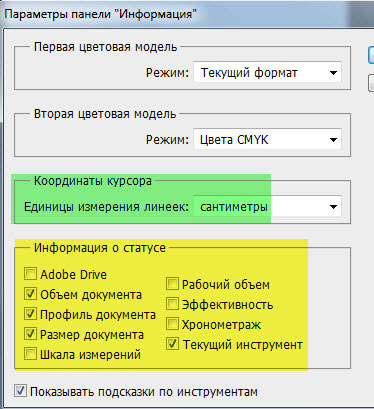This screenshot has height=409, width=374.
Task: Uncheck Профиль документа checkbox
Action: pyautogui.click(x=30, y=314)
